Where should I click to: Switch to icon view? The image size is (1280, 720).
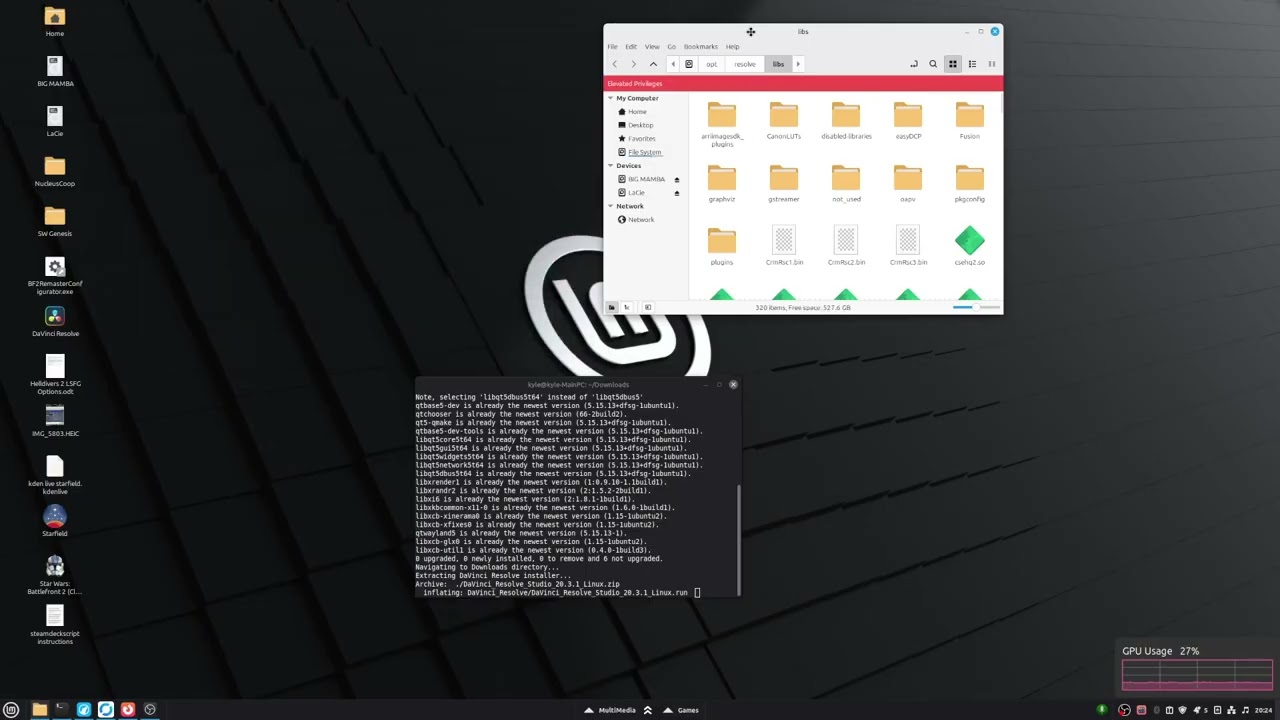pyautogui.click(x=952, y=64)
